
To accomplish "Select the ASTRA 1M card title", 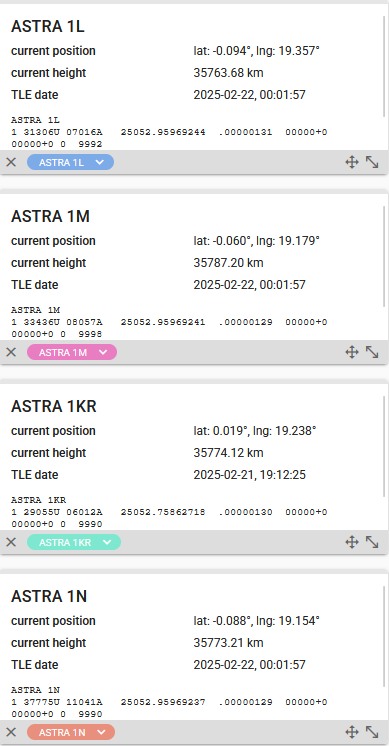I will click(x=50, y=216).
